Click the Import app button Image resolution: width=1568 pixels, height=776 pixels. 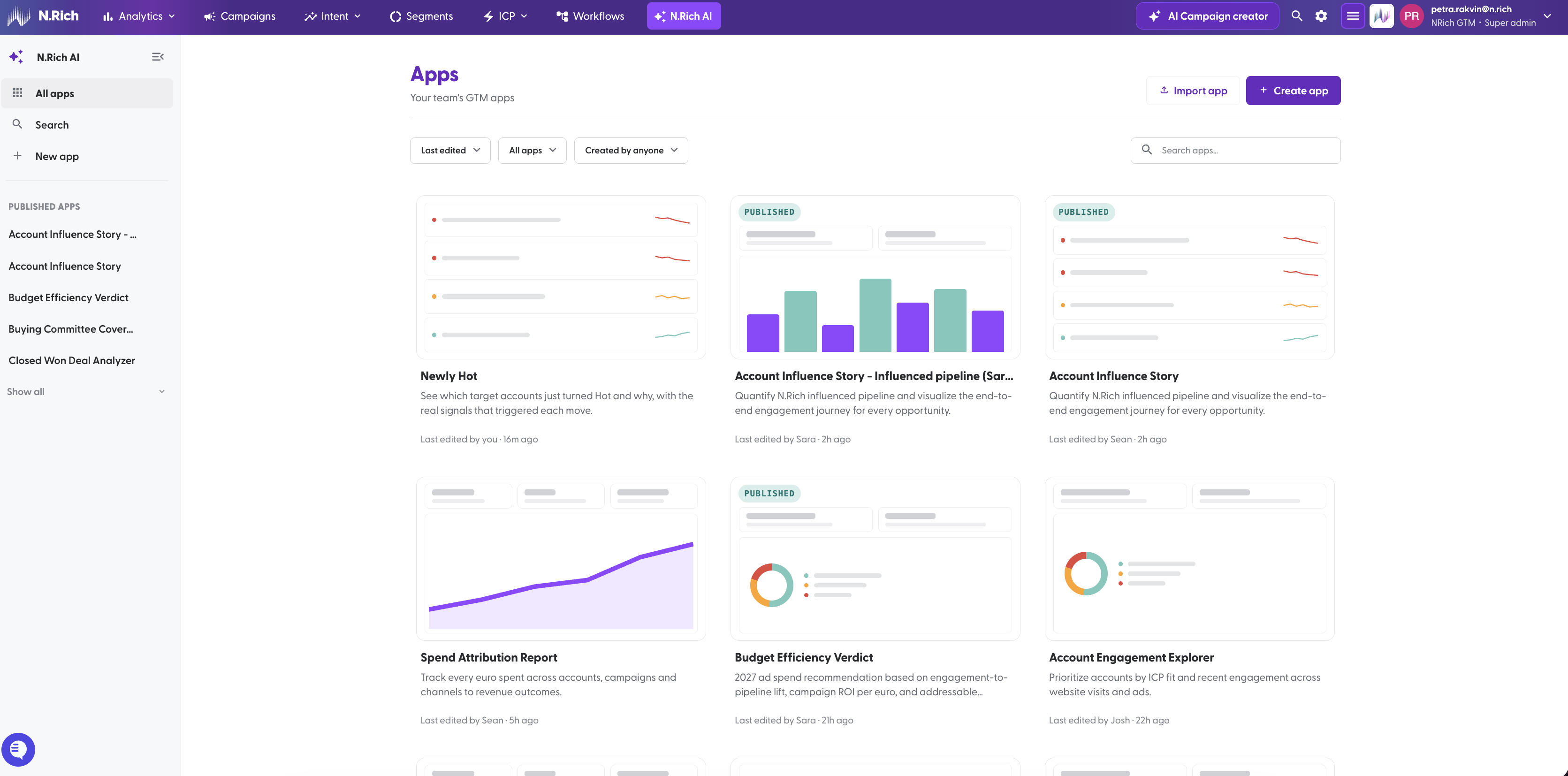[x=1193, y=91]
